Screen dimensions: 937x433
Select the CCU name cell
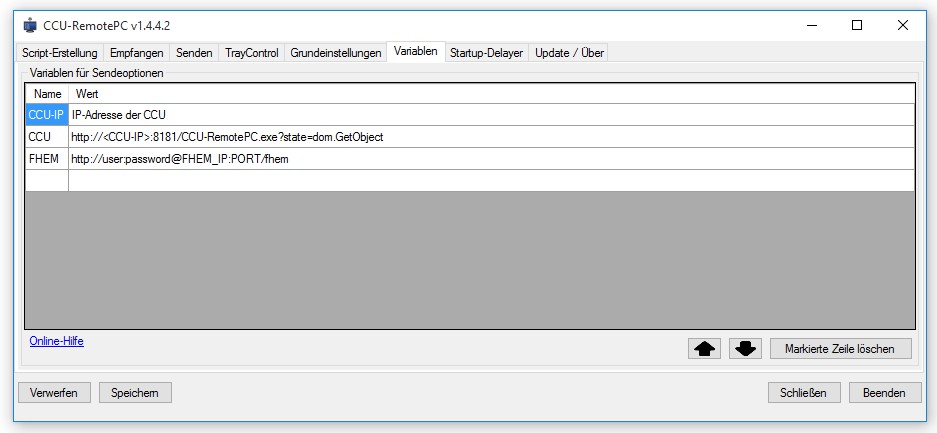pyautogui.click(x=47, y=137)
